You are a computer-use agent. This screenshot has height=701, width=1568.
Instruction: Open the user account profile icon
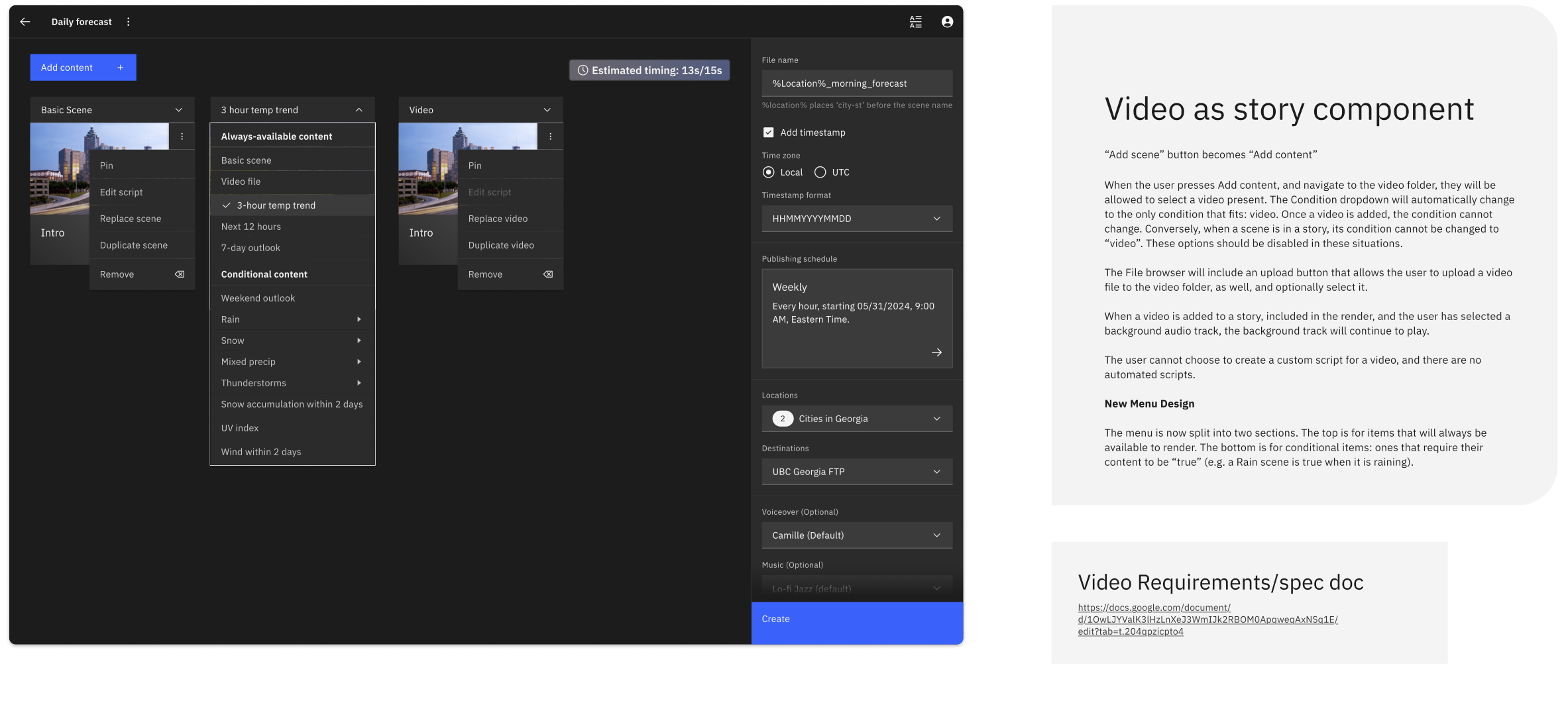pos(947,22)
